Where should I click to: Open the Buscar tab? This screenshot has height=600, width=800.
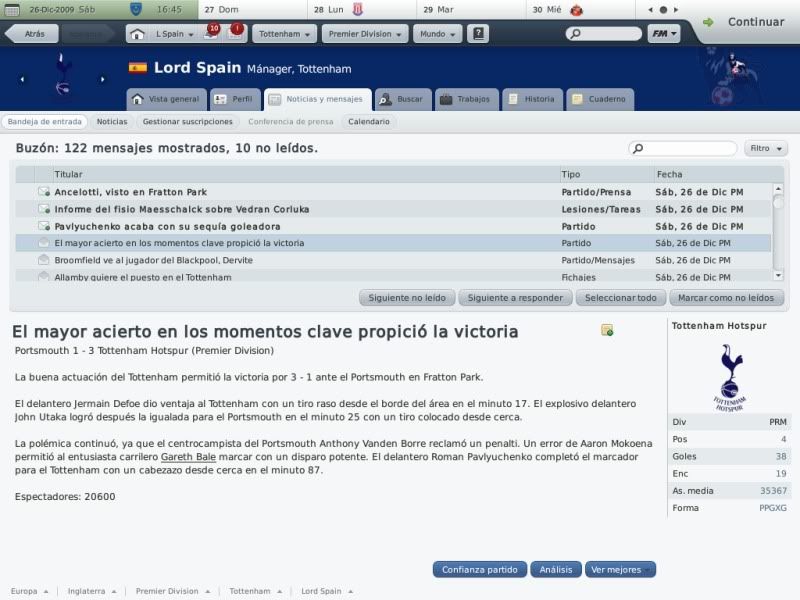403,99
